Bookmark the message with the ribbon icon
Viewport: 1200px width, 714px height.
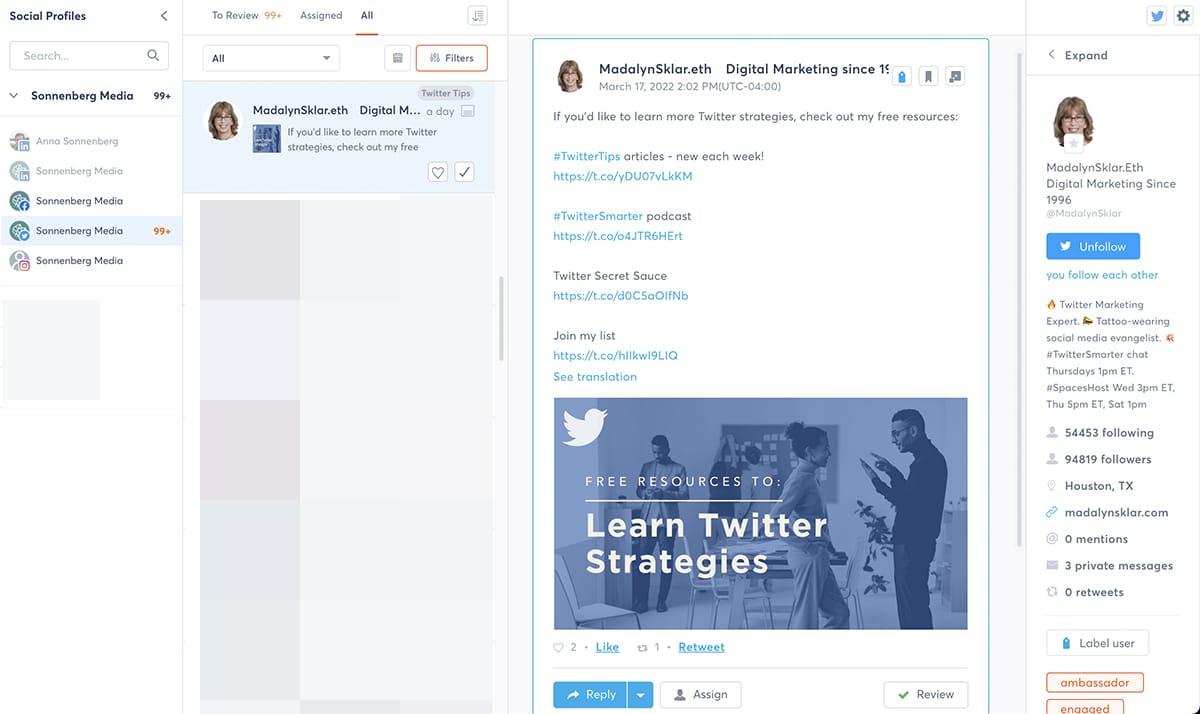[x=929, y=76]
